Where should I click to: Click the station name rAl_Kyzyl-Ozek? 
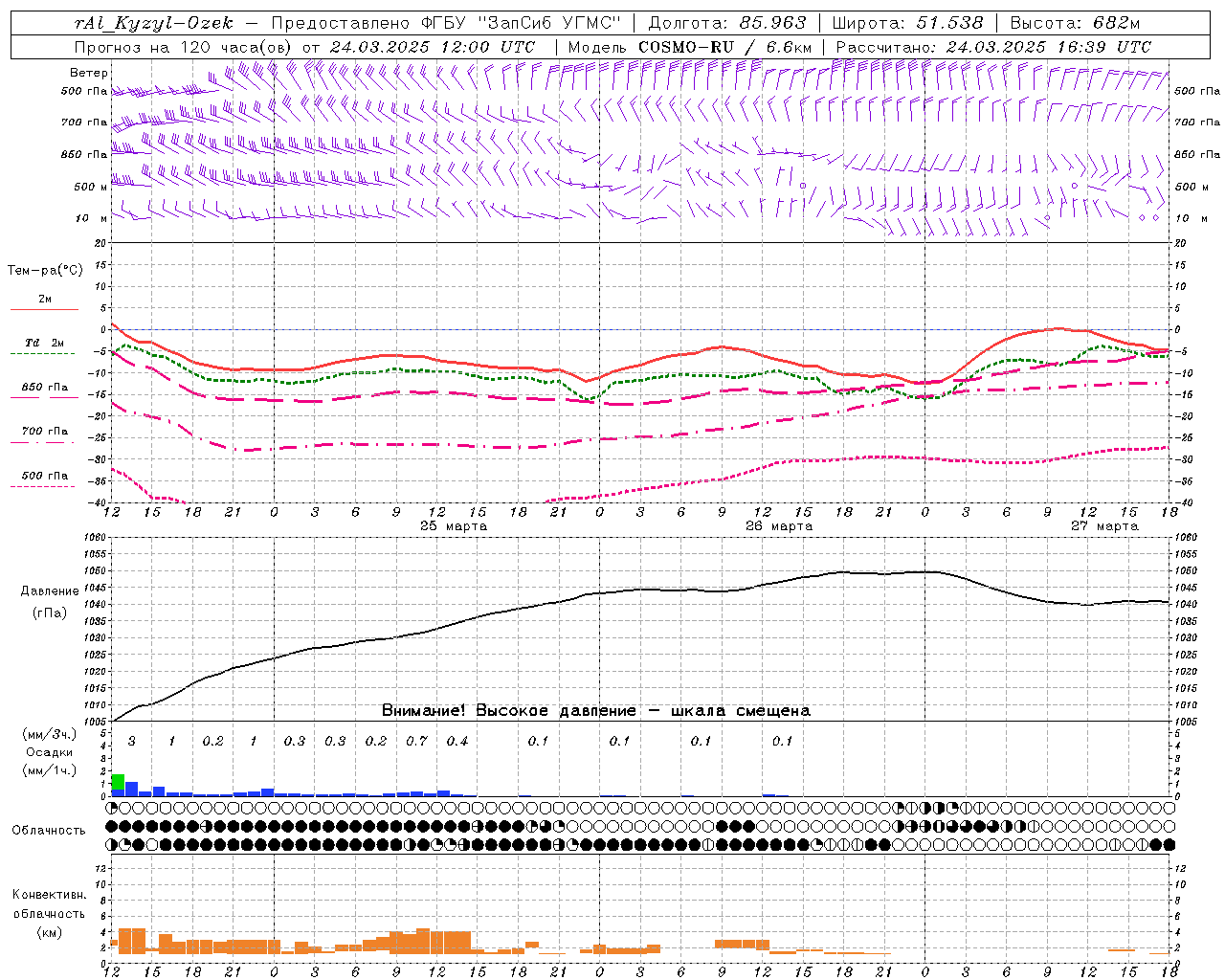coord(153,23)
